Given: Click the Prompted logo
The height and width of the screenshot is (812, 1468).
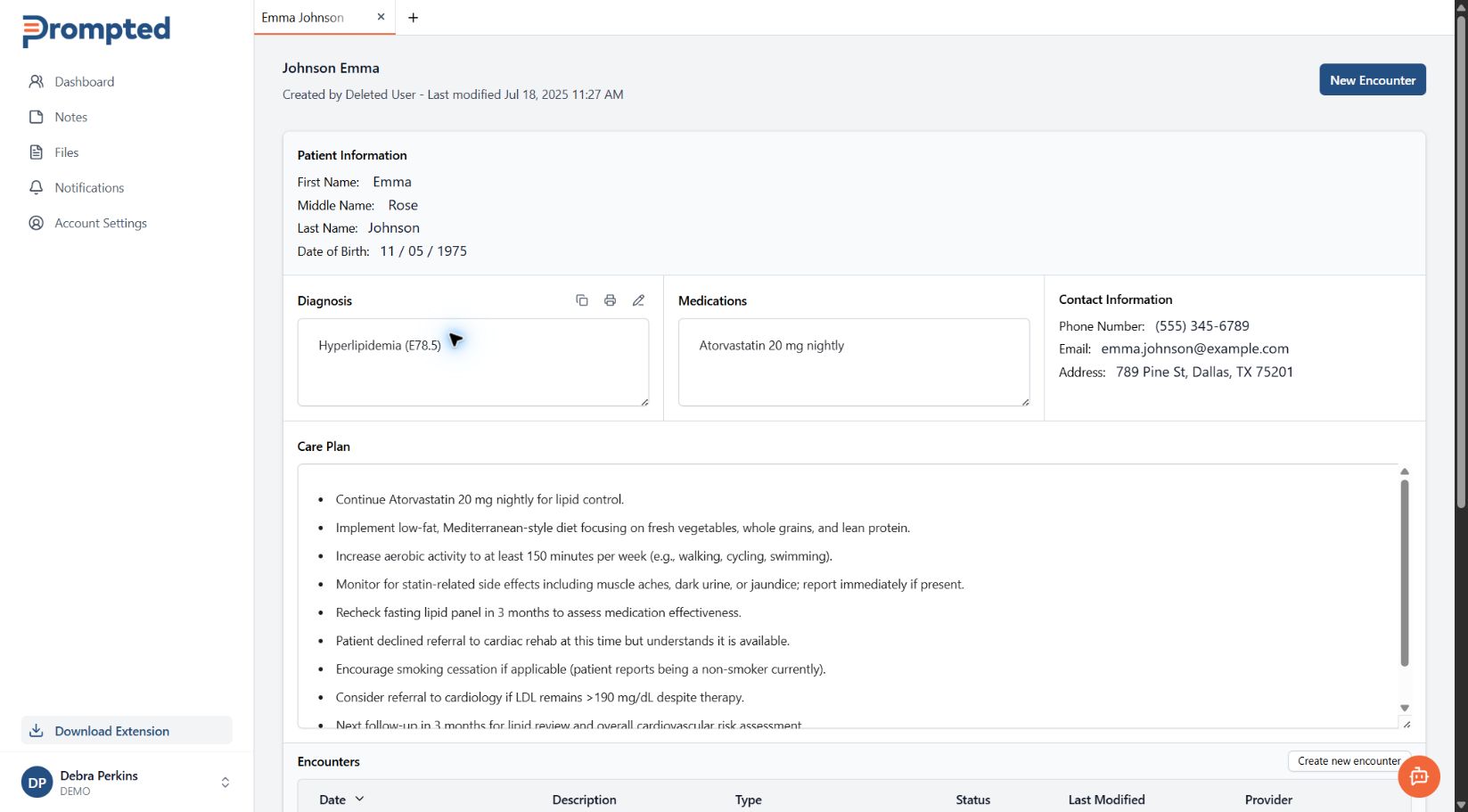Looking at the screenshot, I should [96, 30].
